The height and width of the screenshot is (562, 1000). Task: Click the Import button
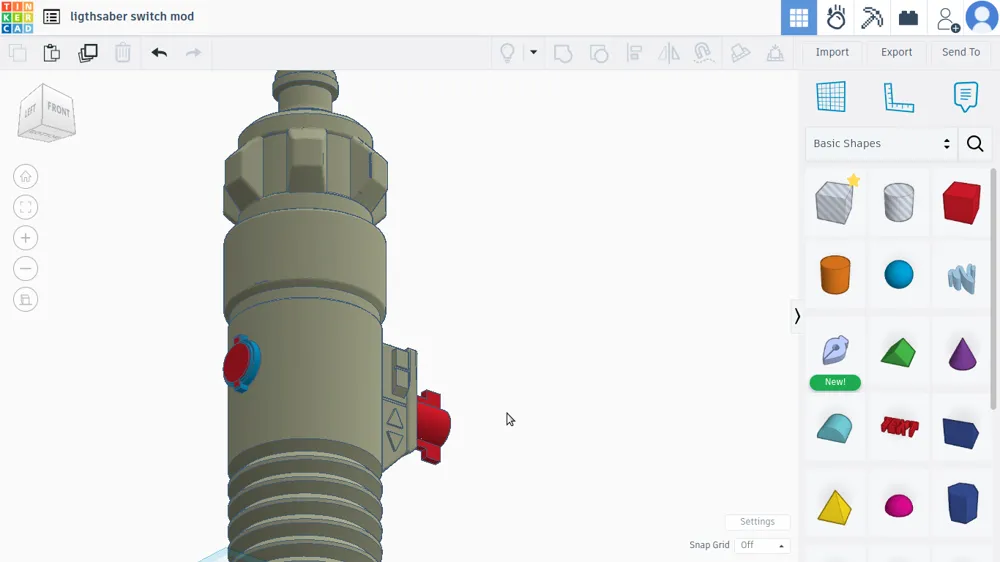(832, 52)
